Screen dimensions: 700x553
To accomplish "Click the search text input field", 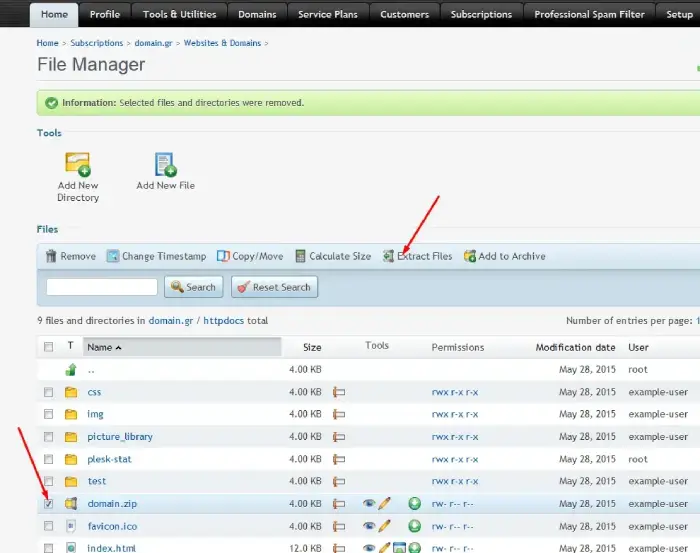I will point(102,287).
